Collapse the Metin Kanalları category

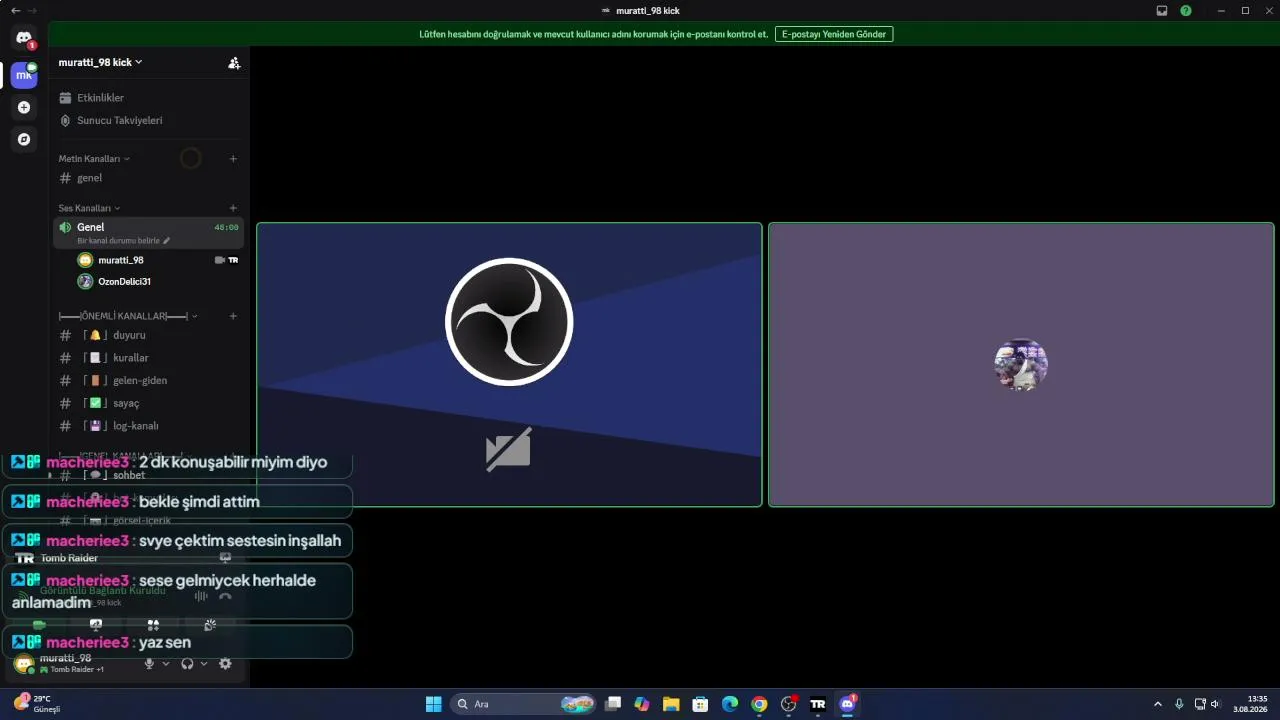pos(94,158)
